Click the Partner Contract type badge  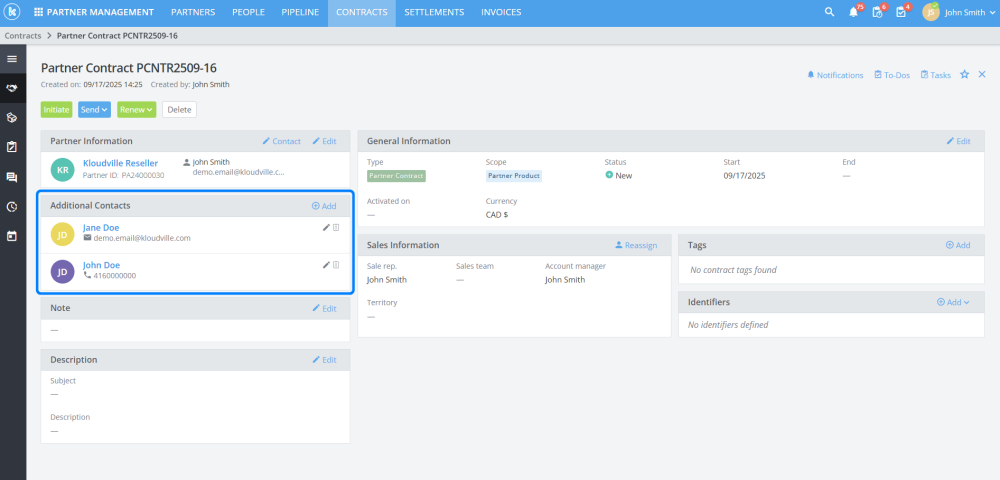tap(396, 176)
